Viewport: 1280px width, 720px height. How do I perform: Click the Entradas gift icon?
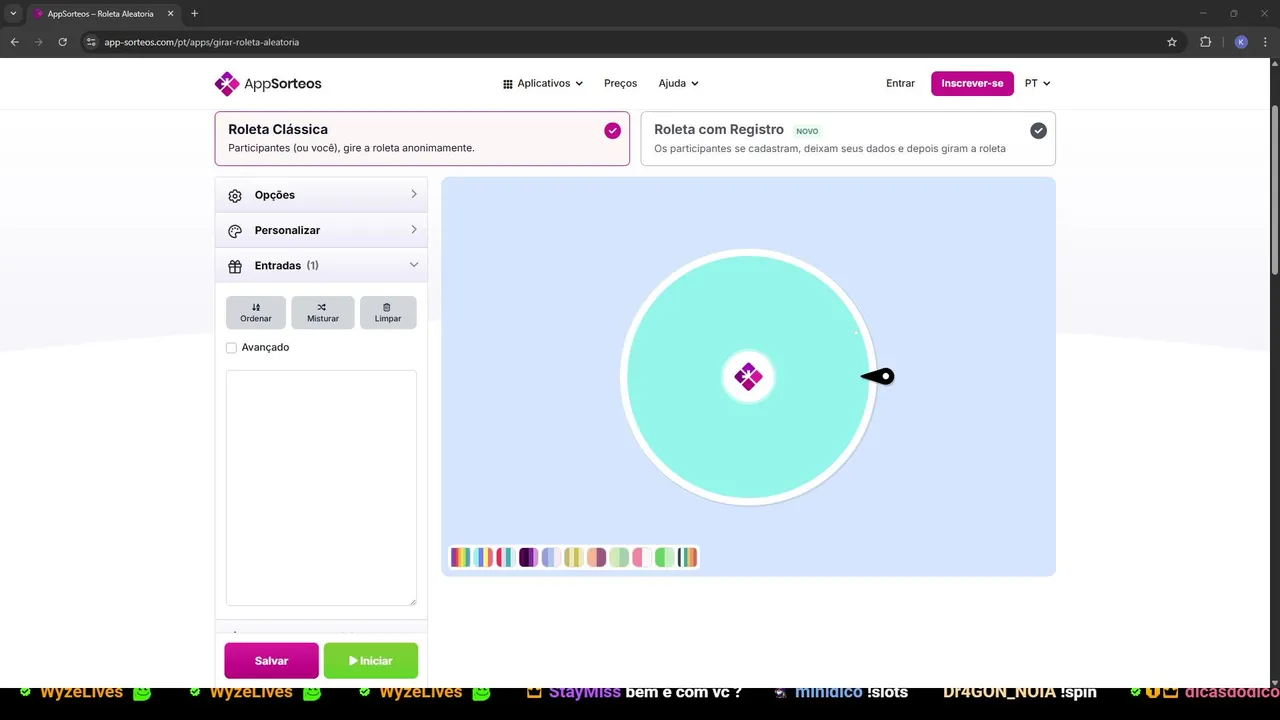point(235,267)
